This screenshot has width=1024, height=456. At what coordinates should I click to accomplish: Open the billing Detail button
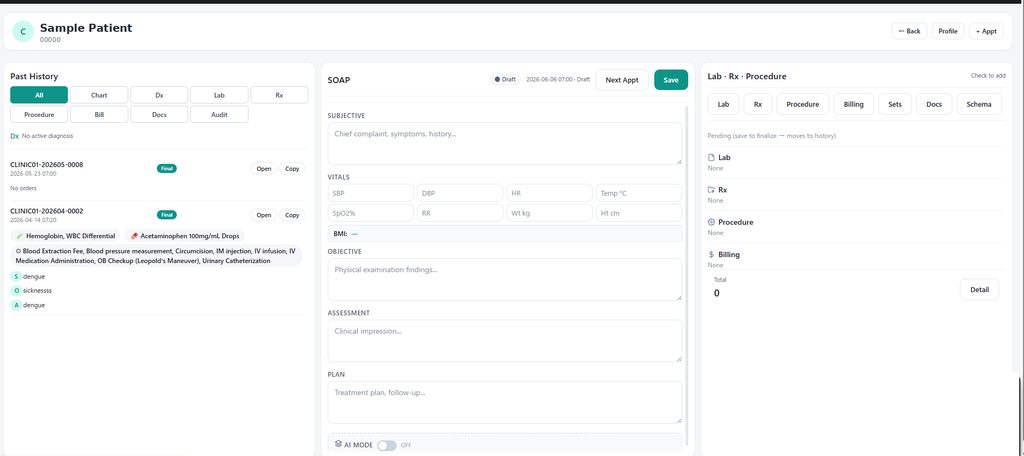(979, 289)
